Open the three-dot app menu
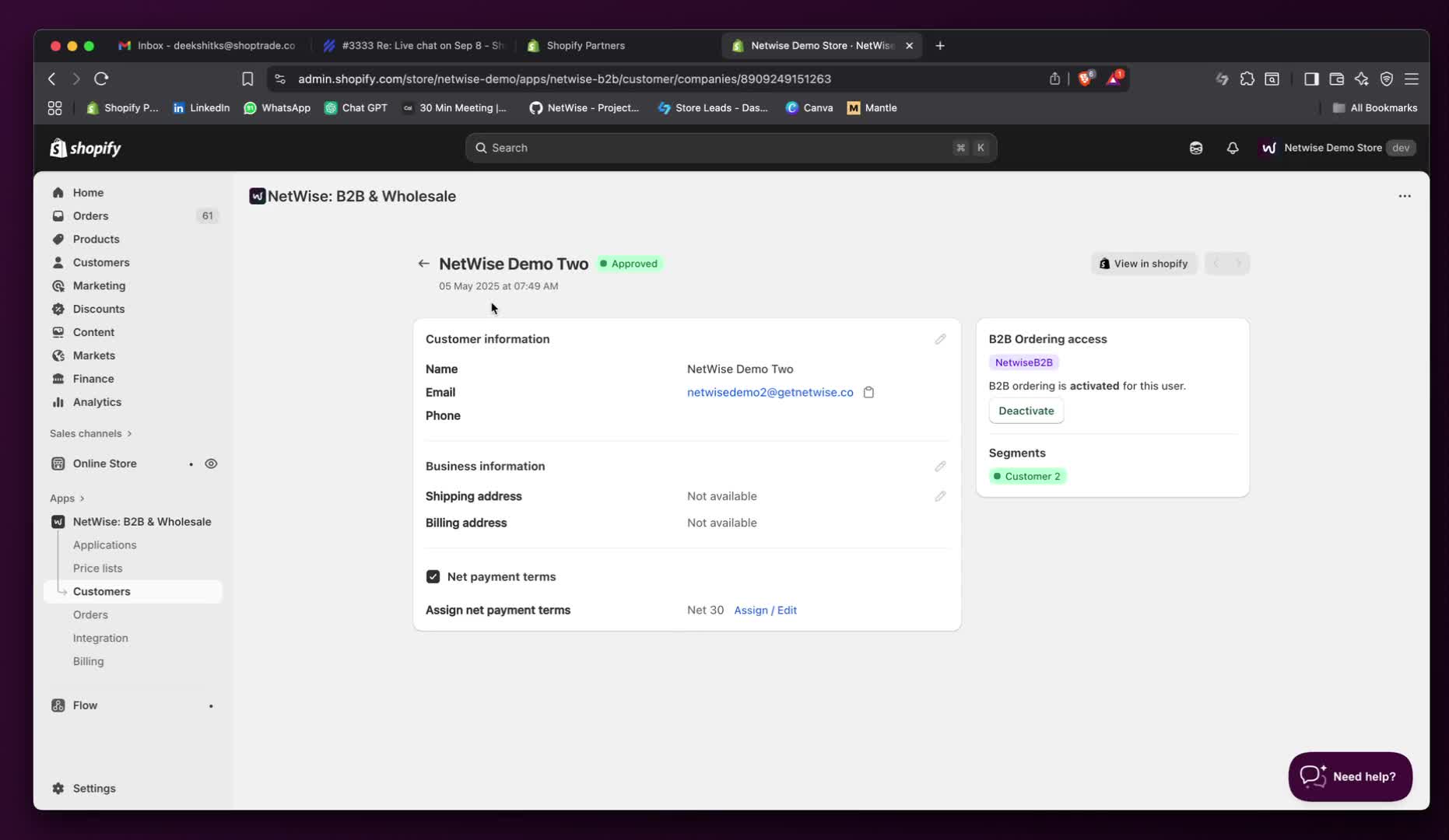The image size is (1449, 840). click(1405, 196)
